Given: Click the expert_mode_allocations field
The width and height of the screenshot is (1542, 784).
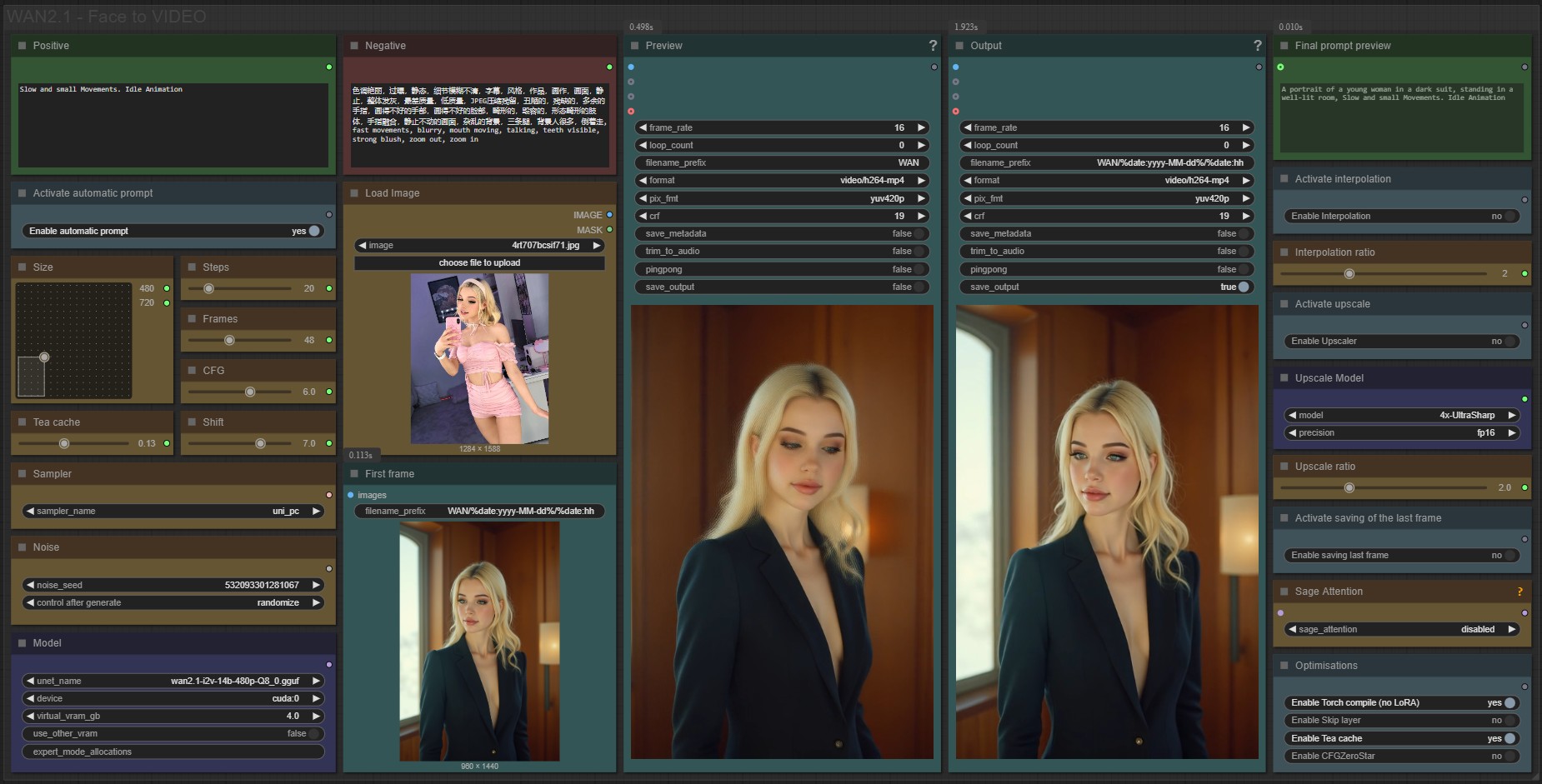Looking at the screenshot, I should (173, 752).
